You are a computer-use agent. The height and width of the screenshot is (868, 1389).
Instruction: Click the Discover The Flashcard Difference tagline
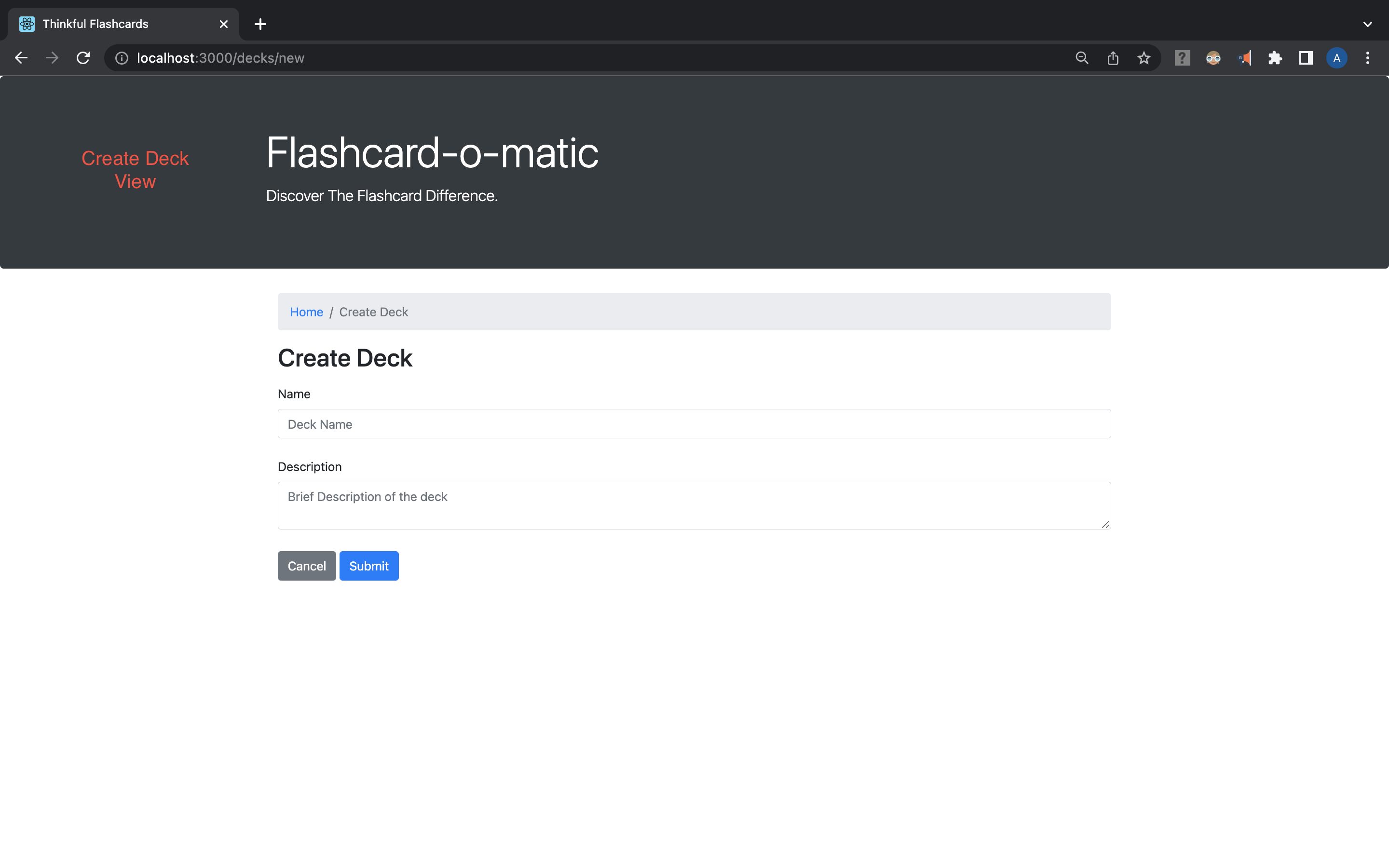(x=381, y=196)
